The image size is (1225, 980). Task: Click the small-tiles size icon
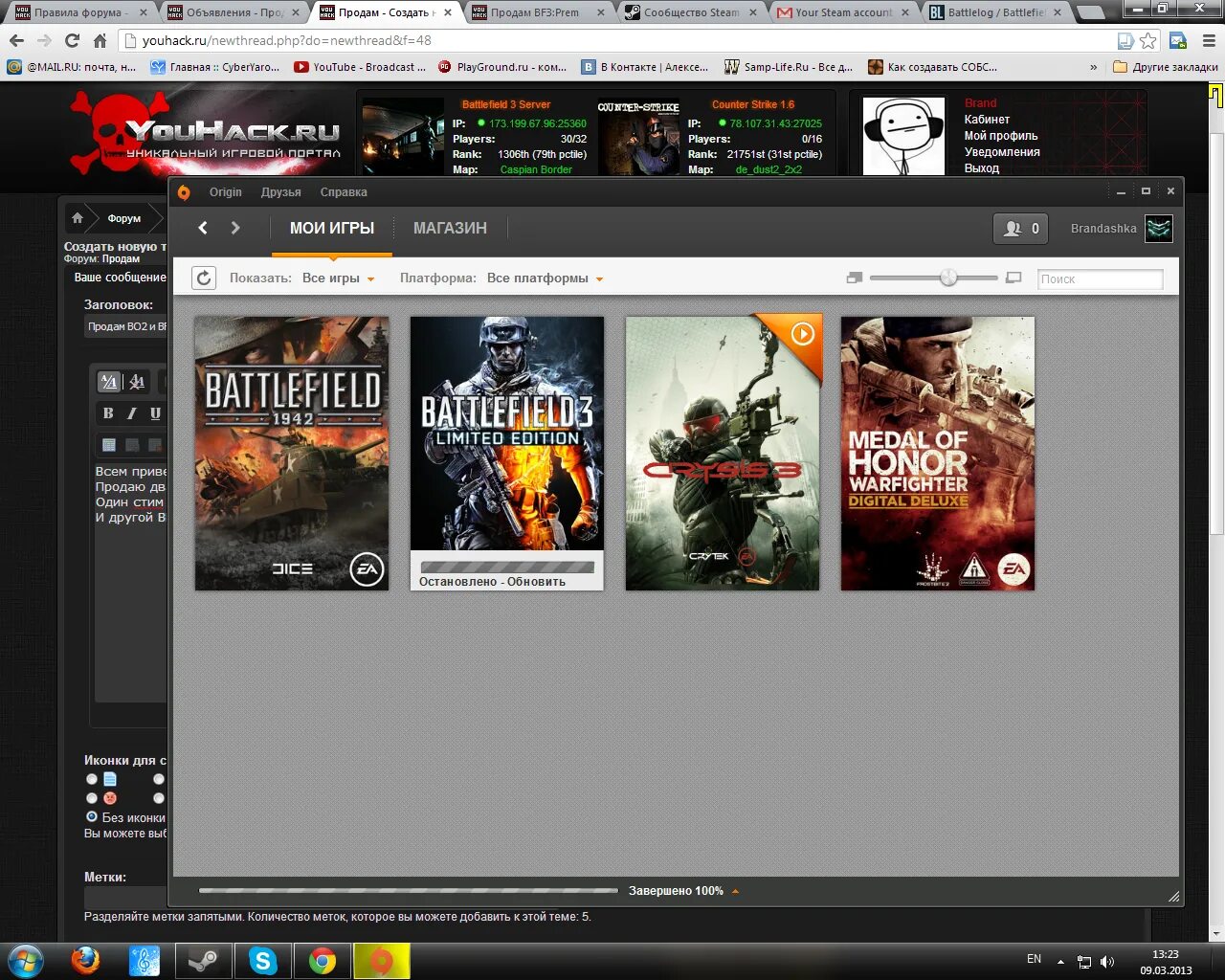(x=855, y=278)
